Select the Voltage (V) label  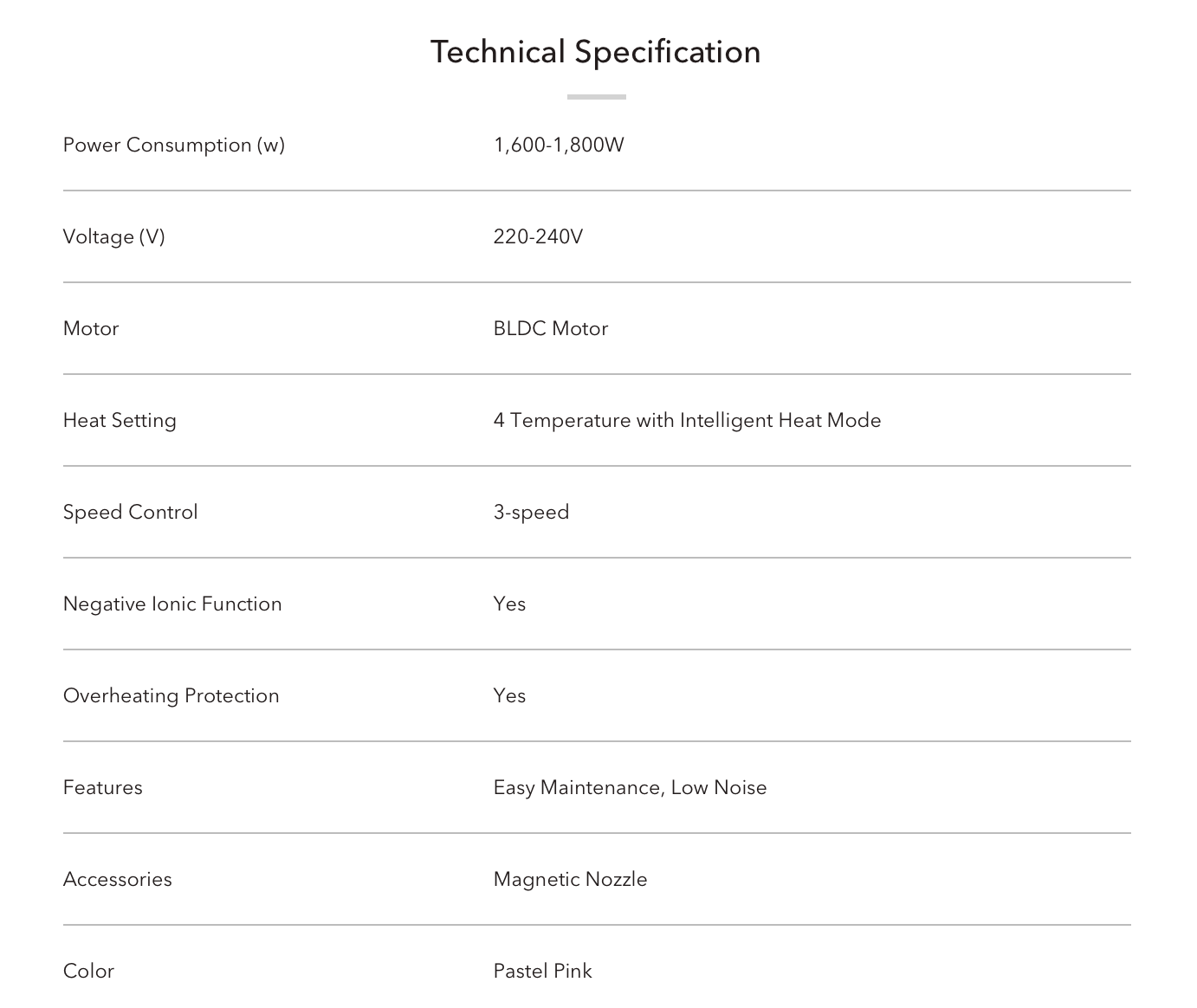(x=114, y=236)
